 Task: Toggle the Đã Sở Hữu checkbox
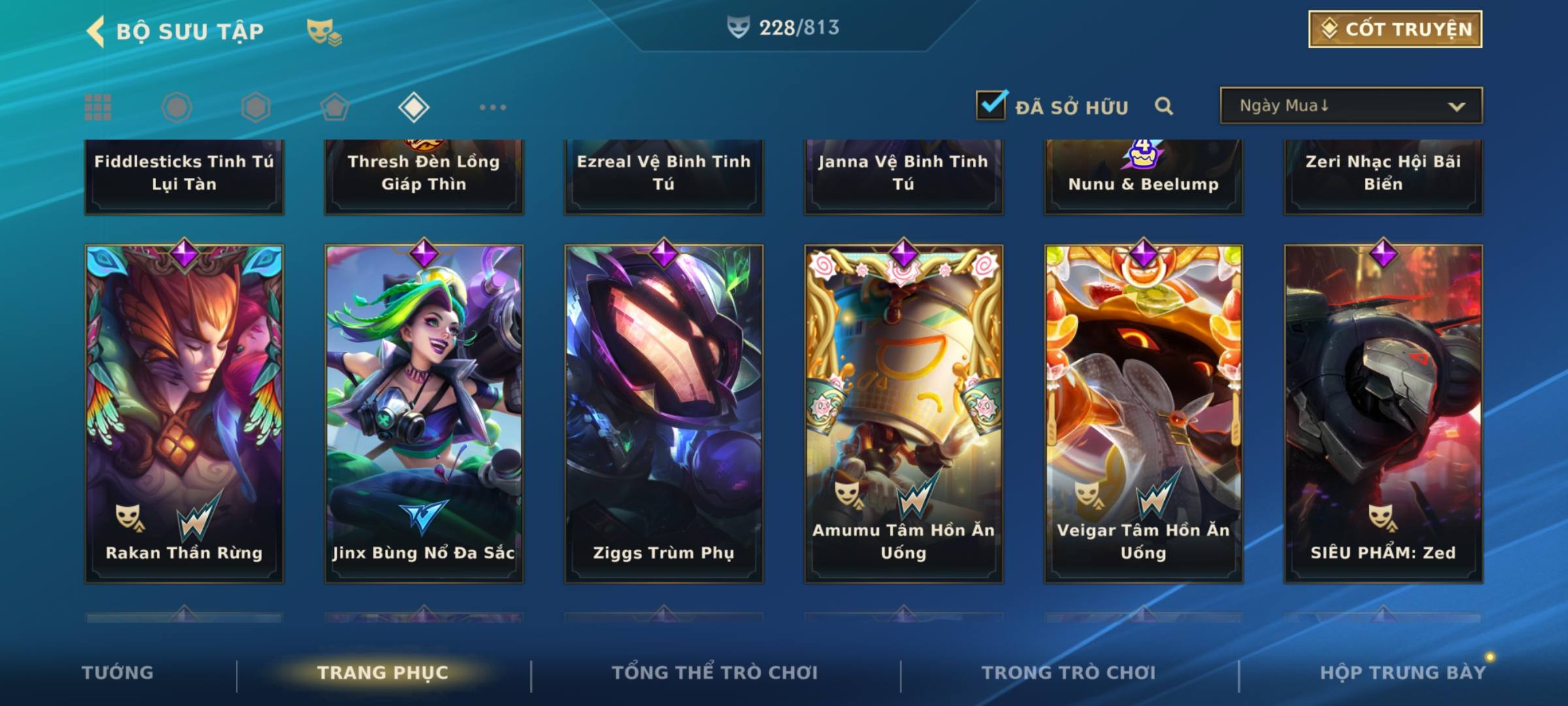point(991,105)
